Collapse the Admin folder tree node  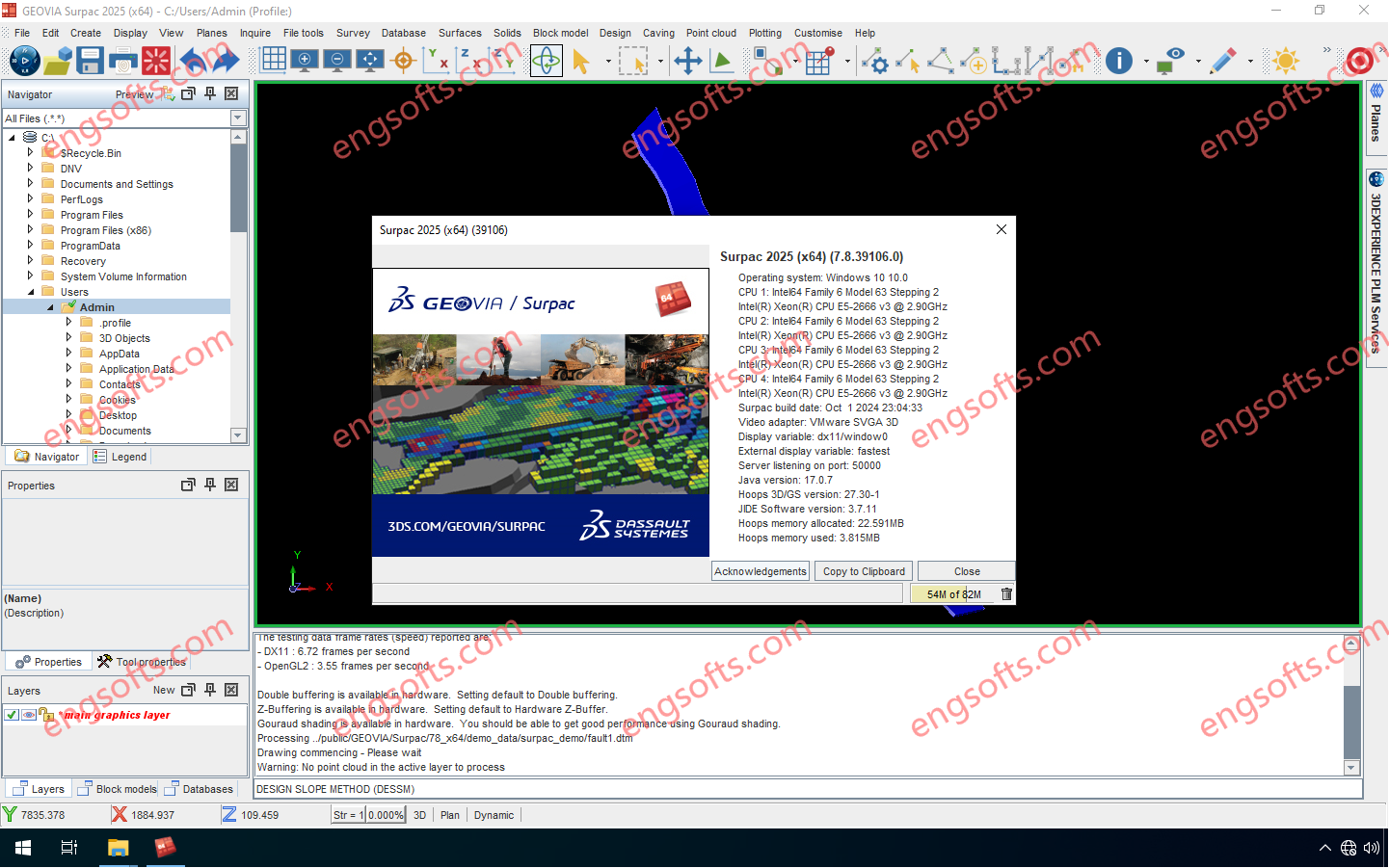(x=50, y=307)
